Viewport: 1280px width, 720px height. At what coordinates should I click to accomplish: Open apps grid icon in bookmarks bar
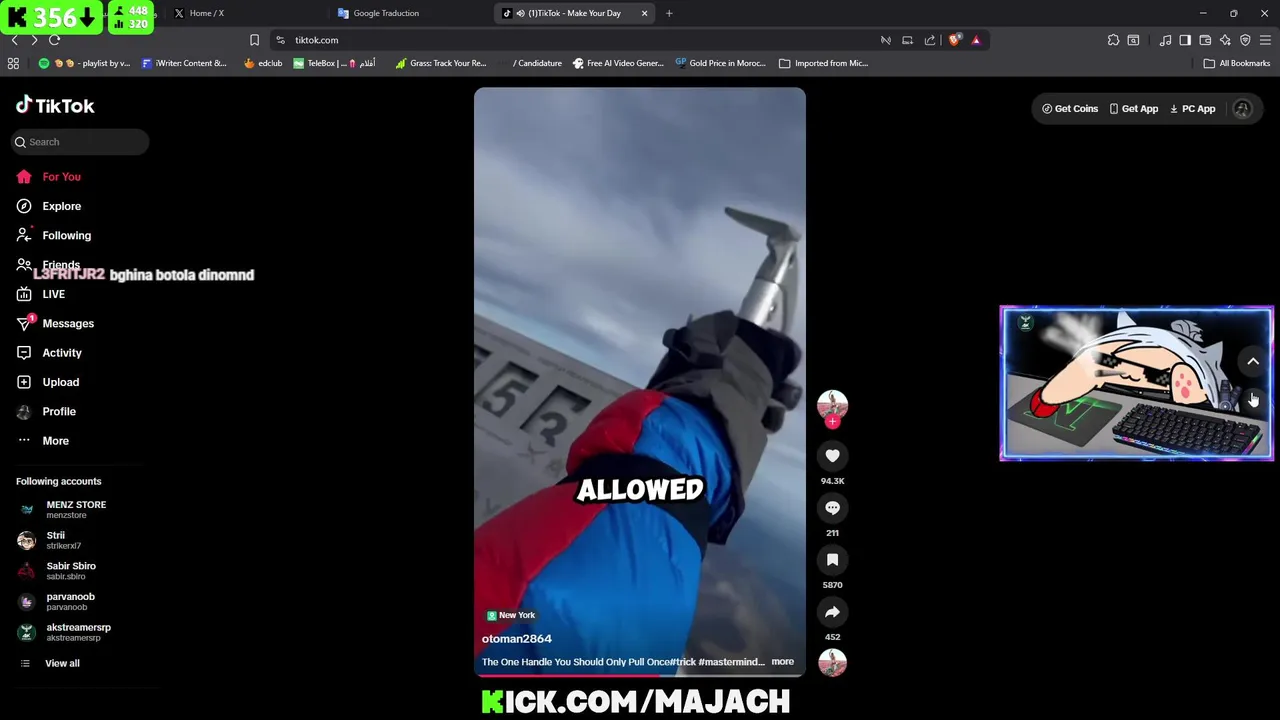click(13, 63)
